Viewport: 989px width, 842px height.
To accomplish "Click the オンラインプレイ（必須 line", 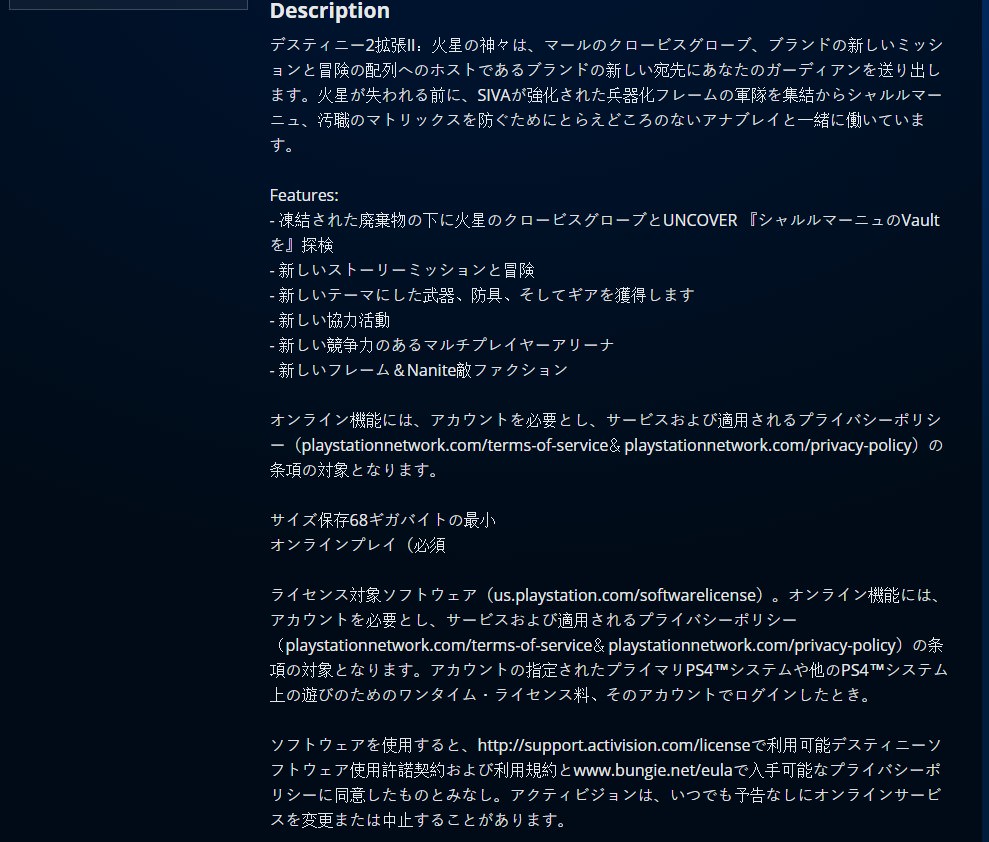I will click(357, 545).
